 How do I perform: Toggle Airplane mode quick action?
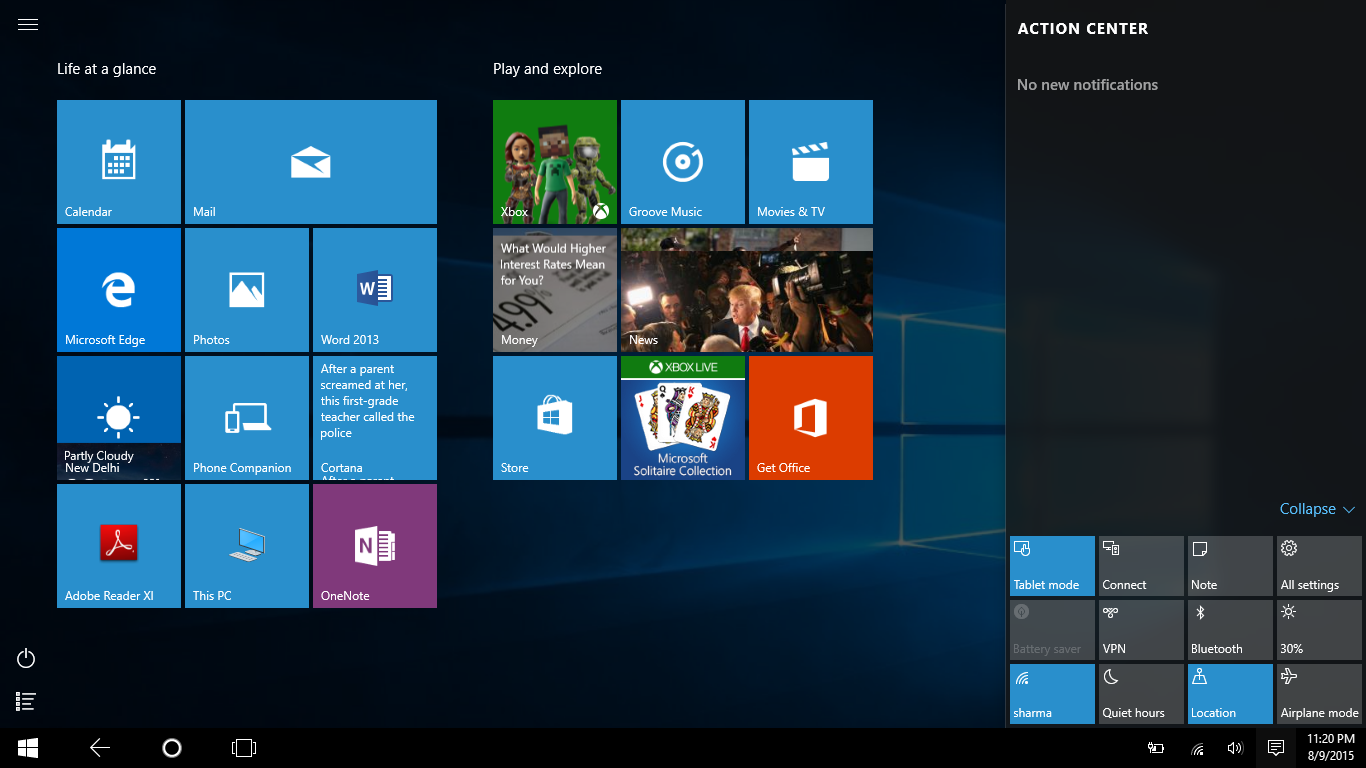(x=1319, y=694)
